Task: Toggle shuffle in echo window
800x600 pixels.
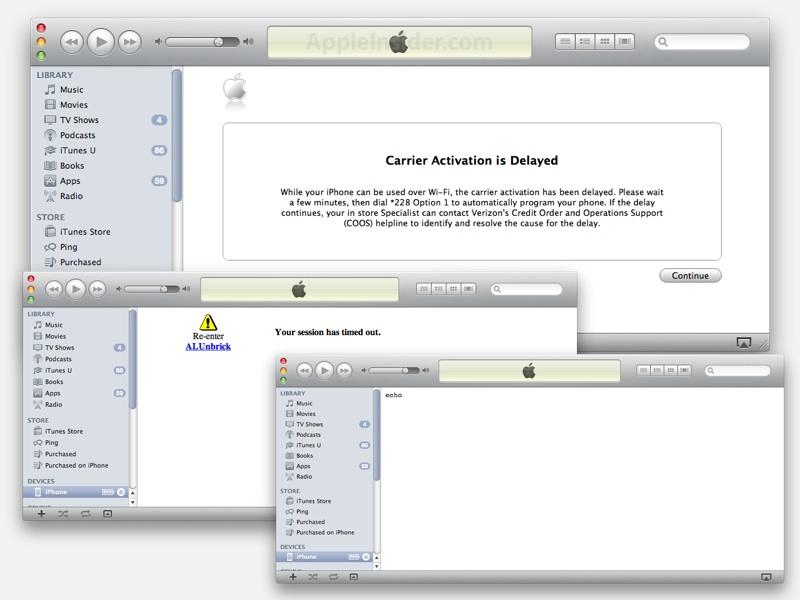Action: pos(313,577)
